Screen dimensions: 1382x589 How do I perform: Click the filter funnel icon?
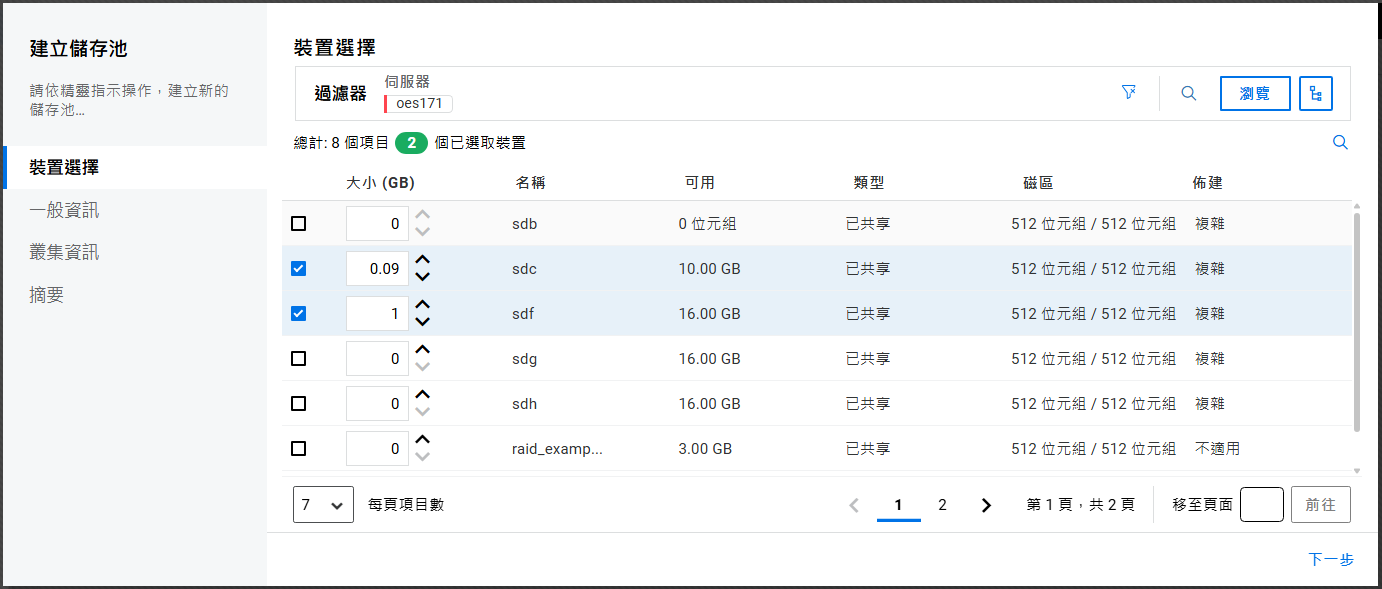(1129, 93)
